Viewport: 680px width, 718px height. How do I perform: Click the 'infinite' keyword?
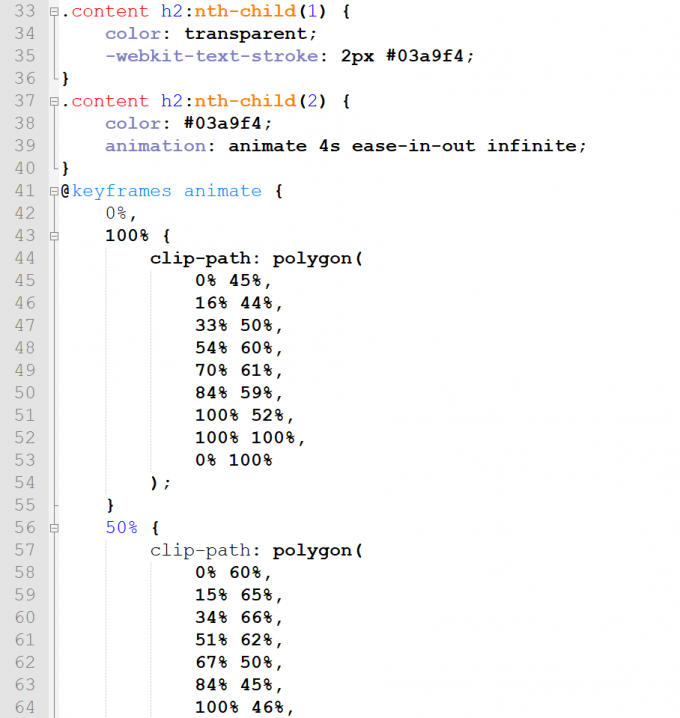[532, 146]
